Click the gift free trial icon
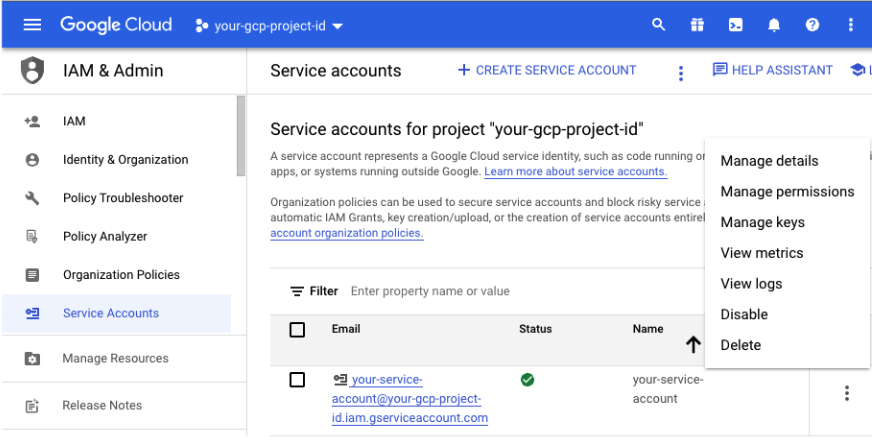Viewport: 872px width, 447px height. pyautogui.click(x=697, y=25)
